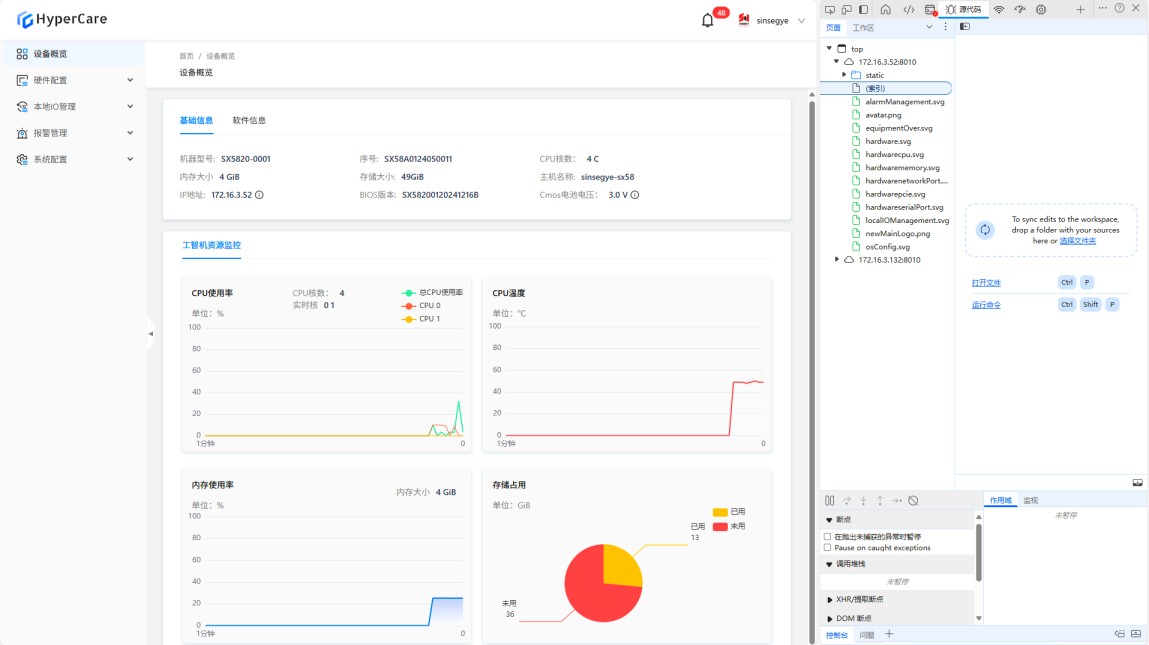The width and height of the screenshot is (1149, 645).
Task: Open the DevTools elements code icon panel
Action: pos(909,9)
